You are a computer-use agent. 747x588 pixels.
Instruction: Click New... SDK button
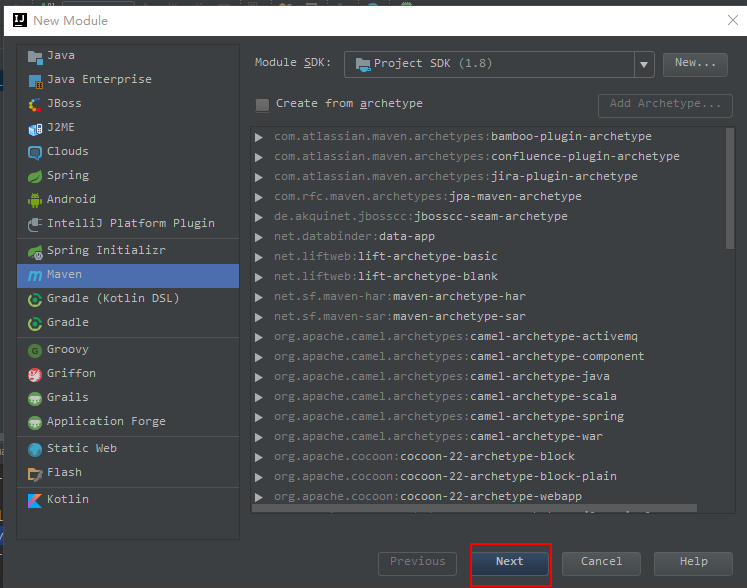695,64
